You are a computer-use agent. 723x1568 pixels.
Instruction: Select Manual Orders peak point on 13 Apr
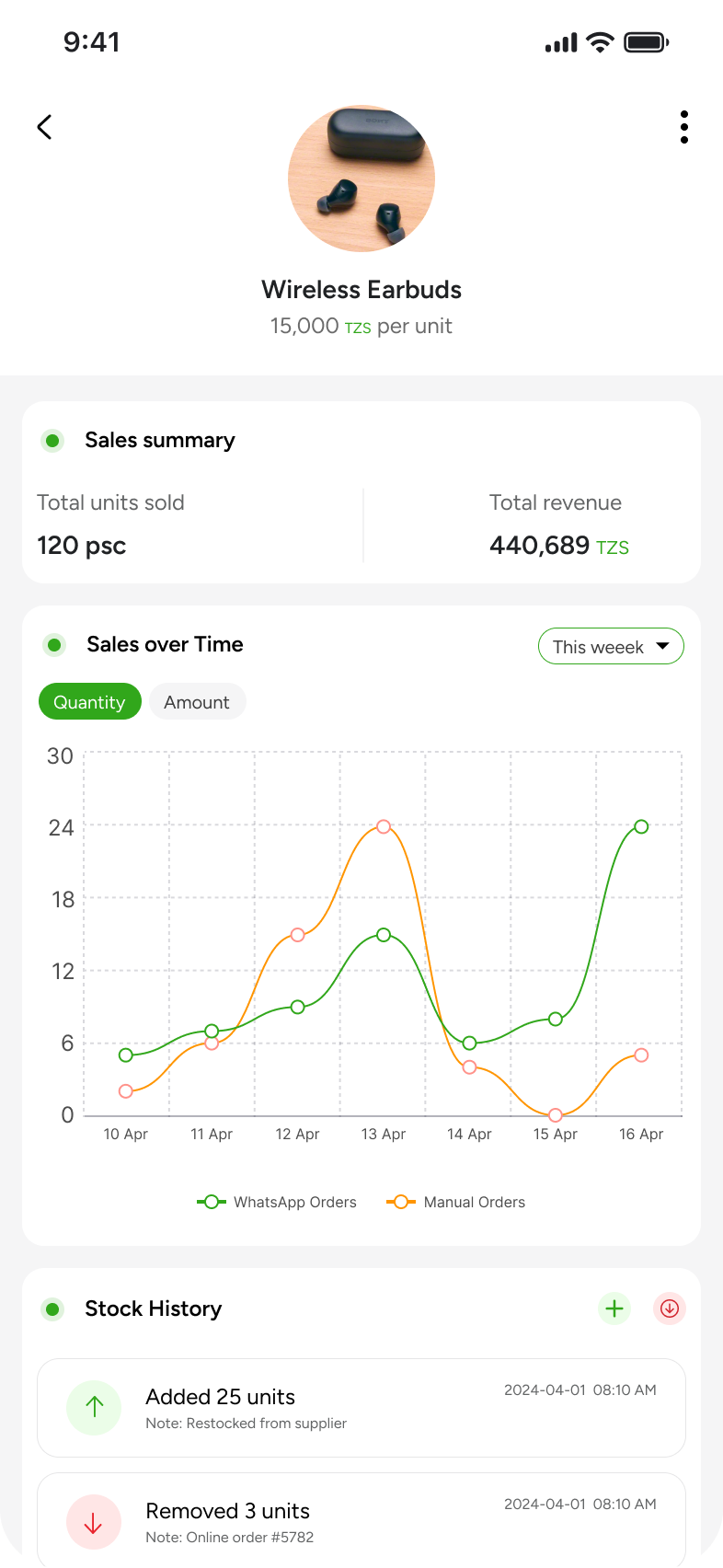384,826
